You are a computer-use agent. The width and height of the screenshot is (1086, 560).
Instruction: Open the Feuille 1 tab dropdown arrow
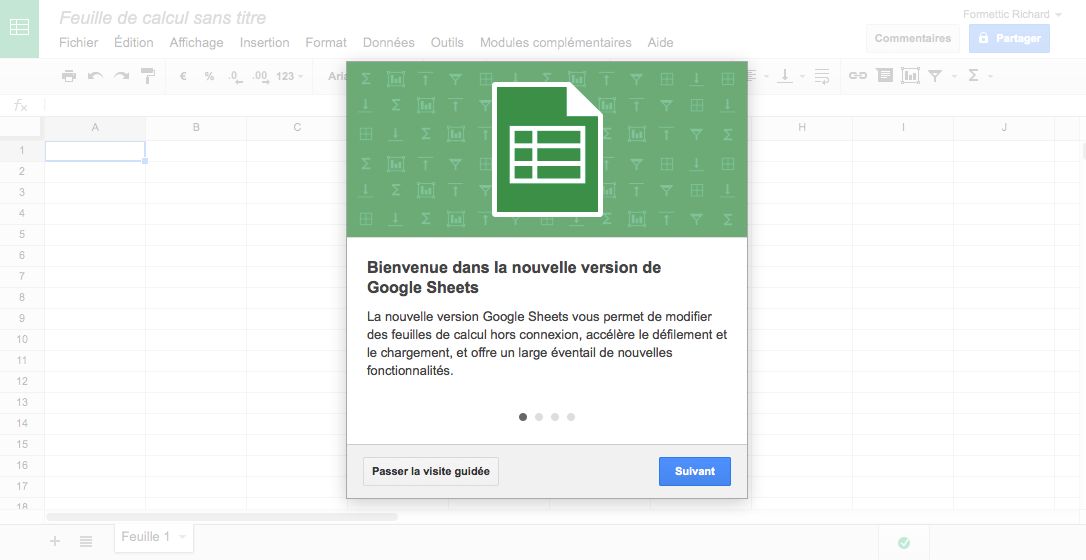182,537
